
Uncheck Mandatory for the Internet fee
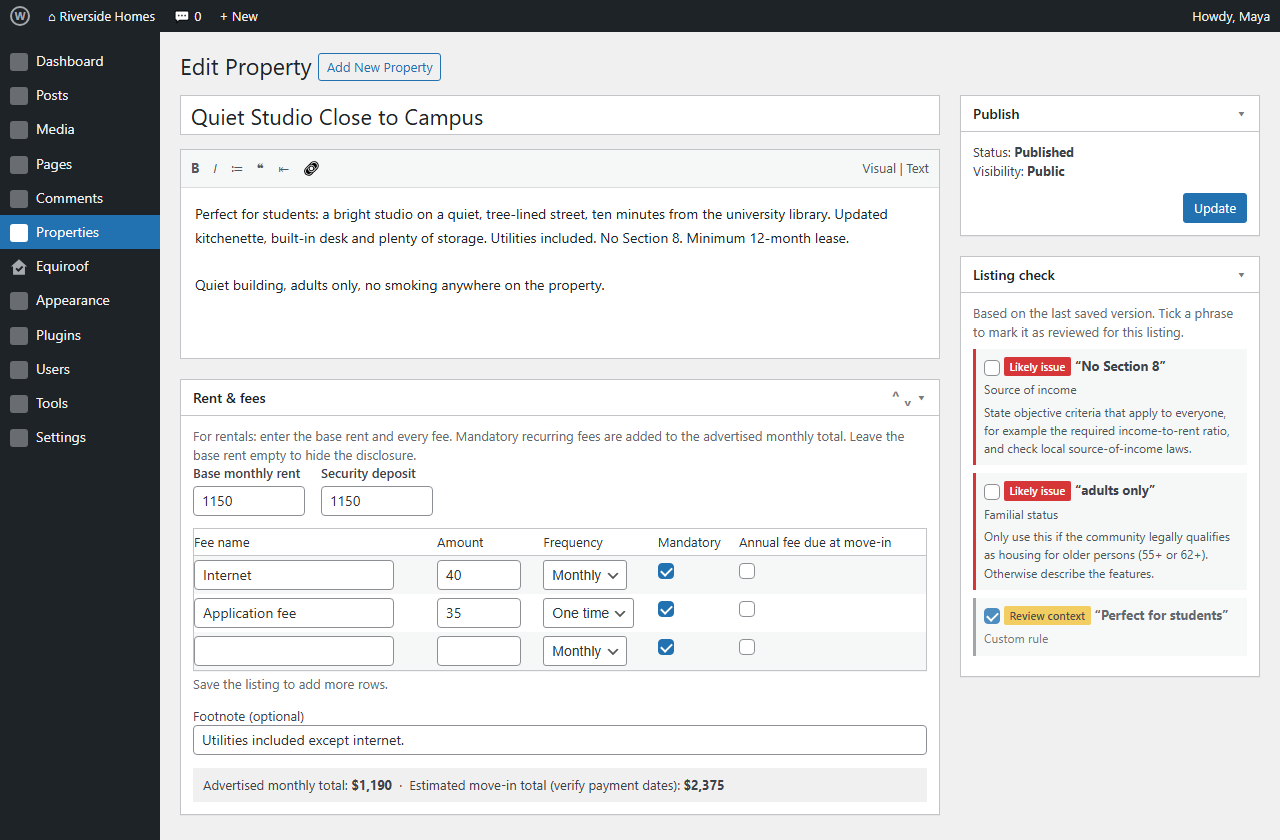pos(666,571)
